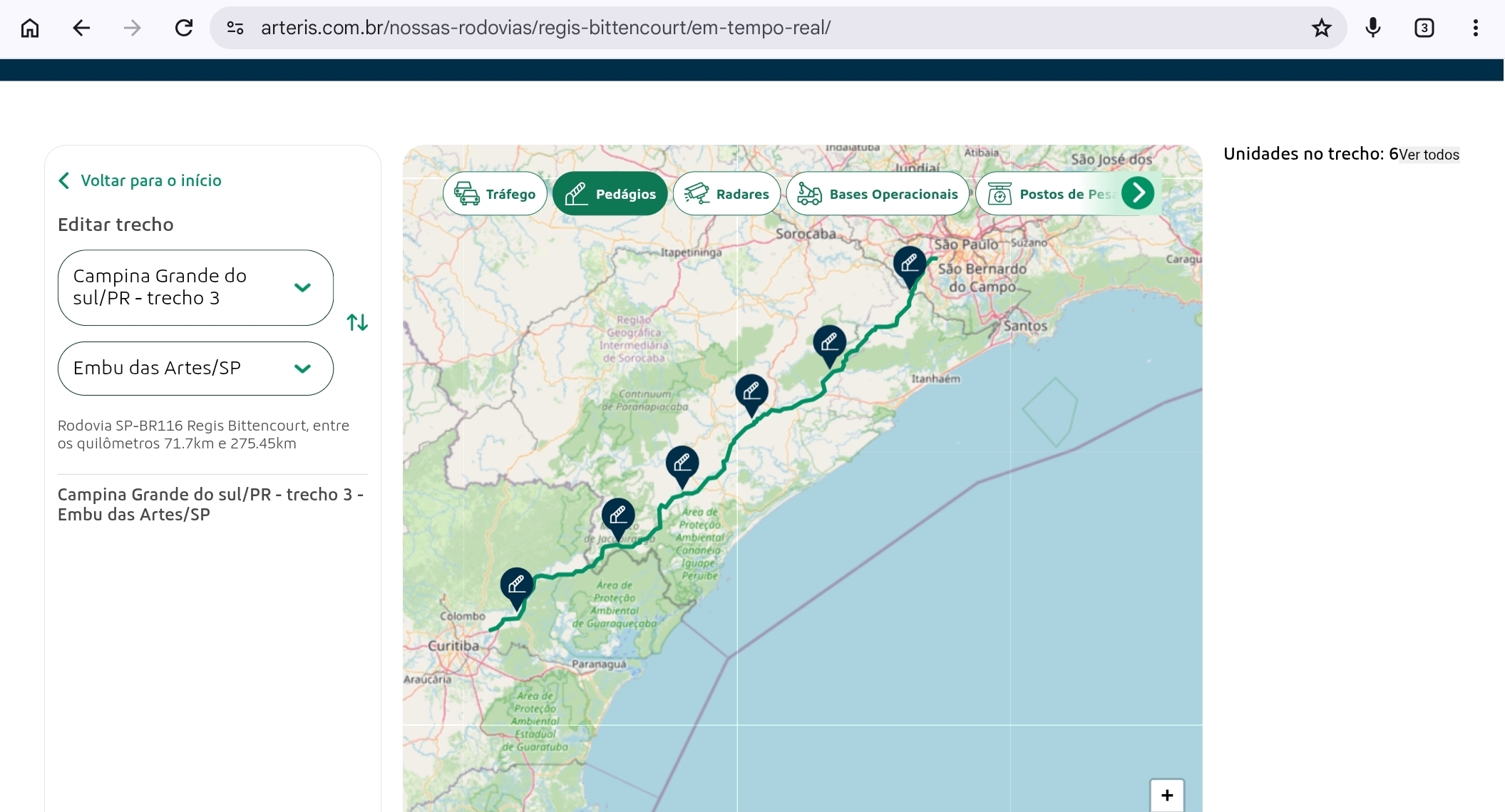Bookmark page with the star icon

(x=1321, y=28)
